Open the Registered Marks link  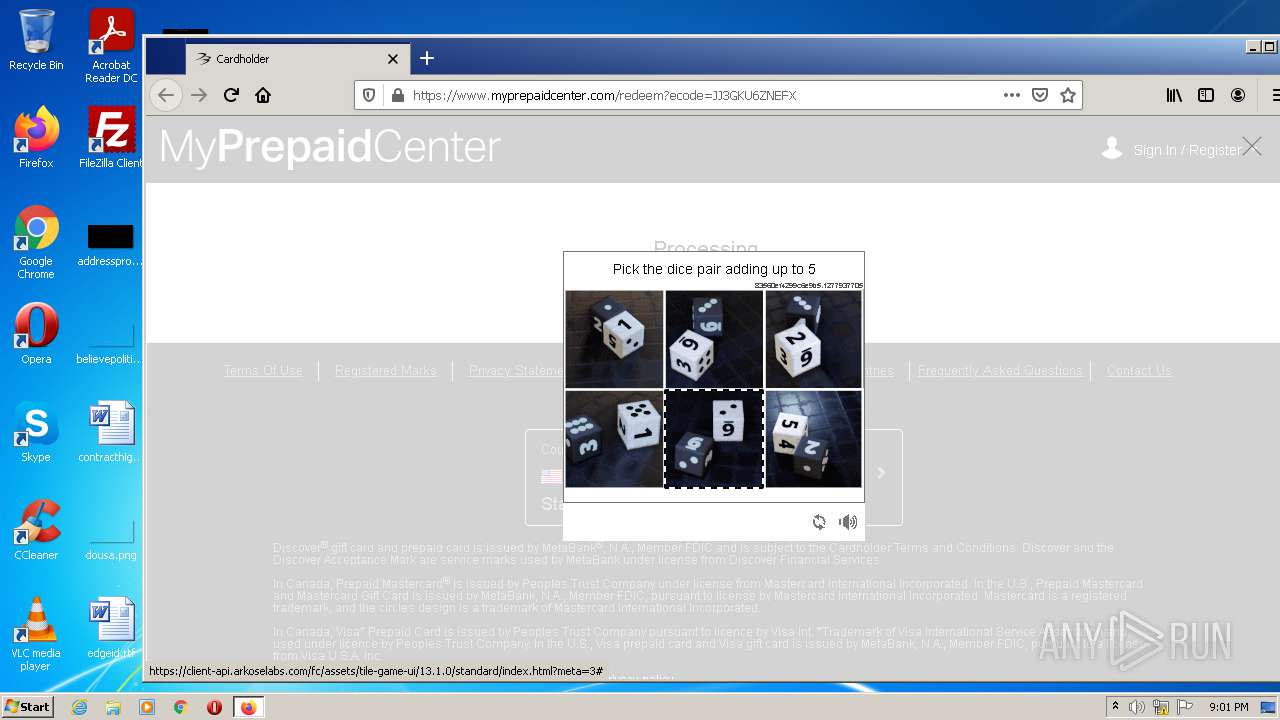[x=385, y=370]
